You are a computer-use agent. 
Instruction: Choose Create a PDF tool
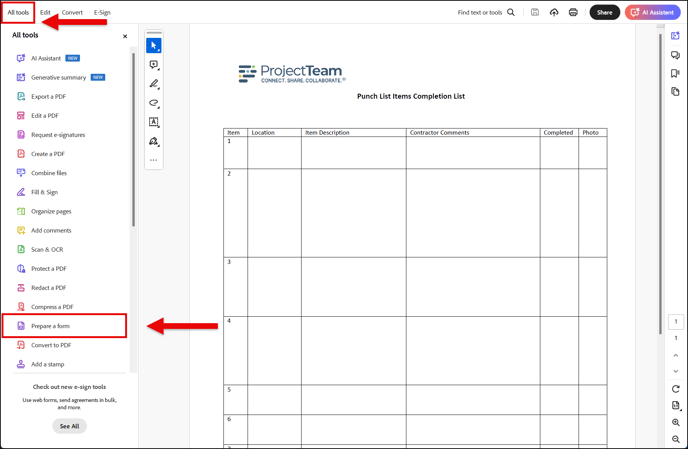pos(40,154)
